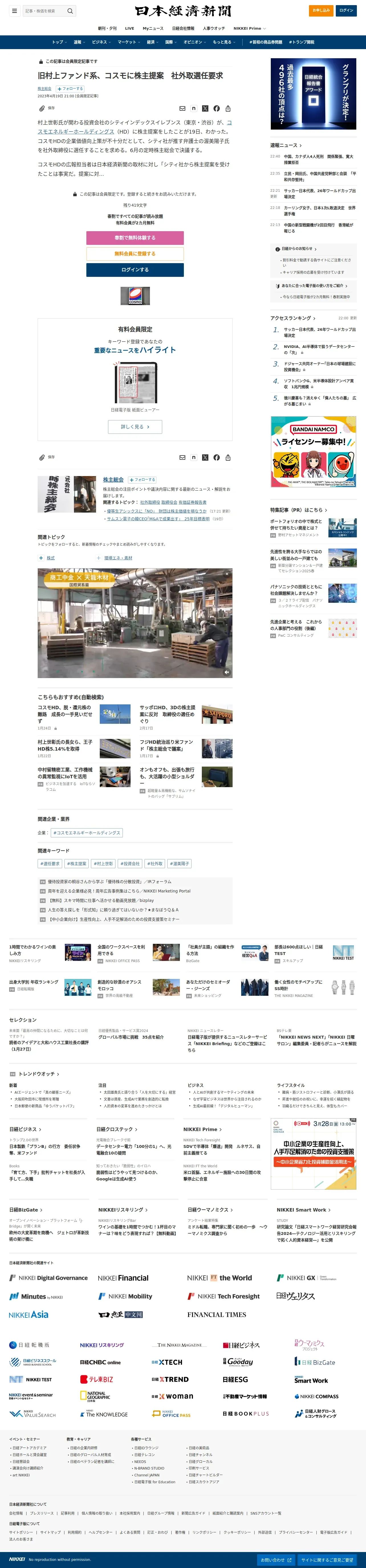Viewport: 366px width, 1568px height.
Task: Click email icon below the members-only box
Action: point(182,457)
